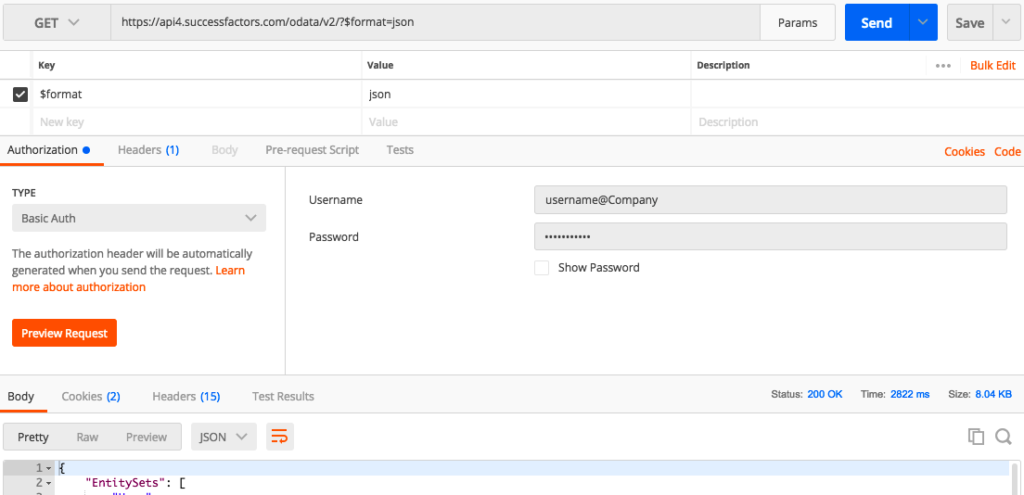Image resolution: width=1024 pixels, height=495 pixels.
Task: Expand the Basic Auth type dropdown
Action: coord(139,218)
